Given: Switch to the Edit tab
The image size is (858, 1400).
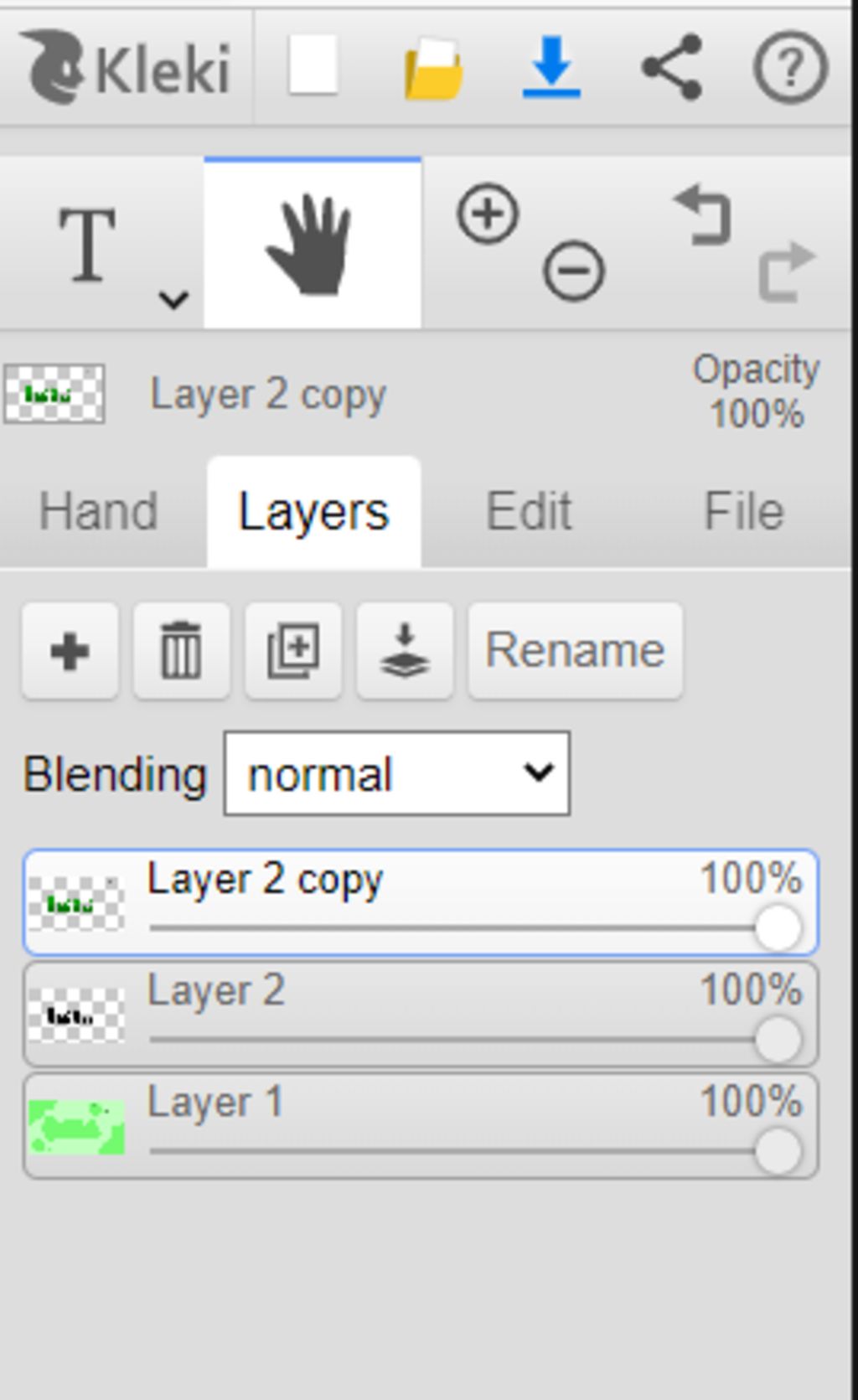Looking at the screenshot, I should (529, 511).
